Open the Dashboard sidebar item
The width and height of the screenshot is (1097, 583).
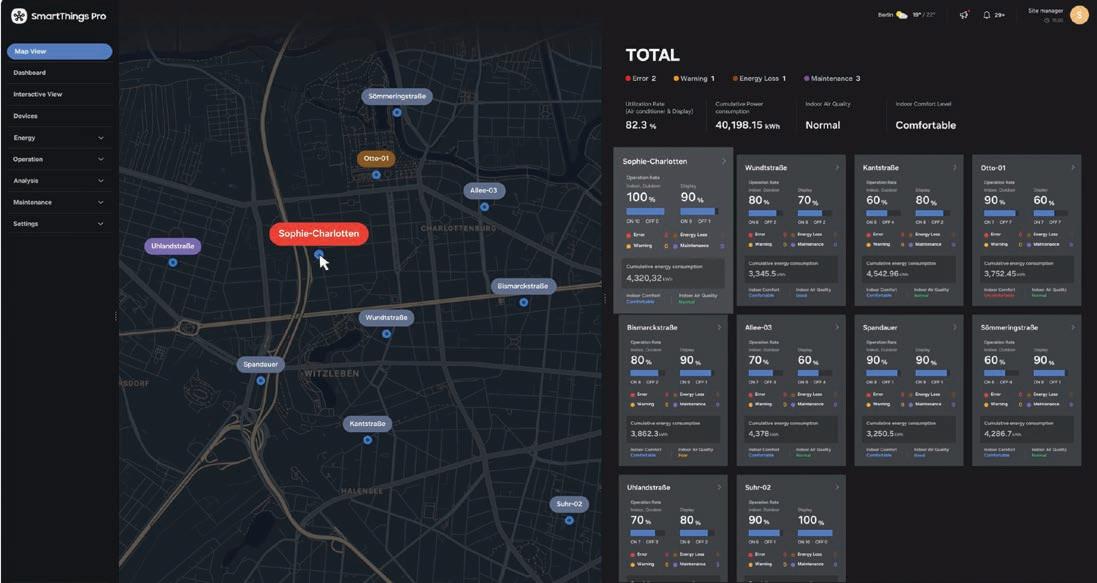[59, 73]
